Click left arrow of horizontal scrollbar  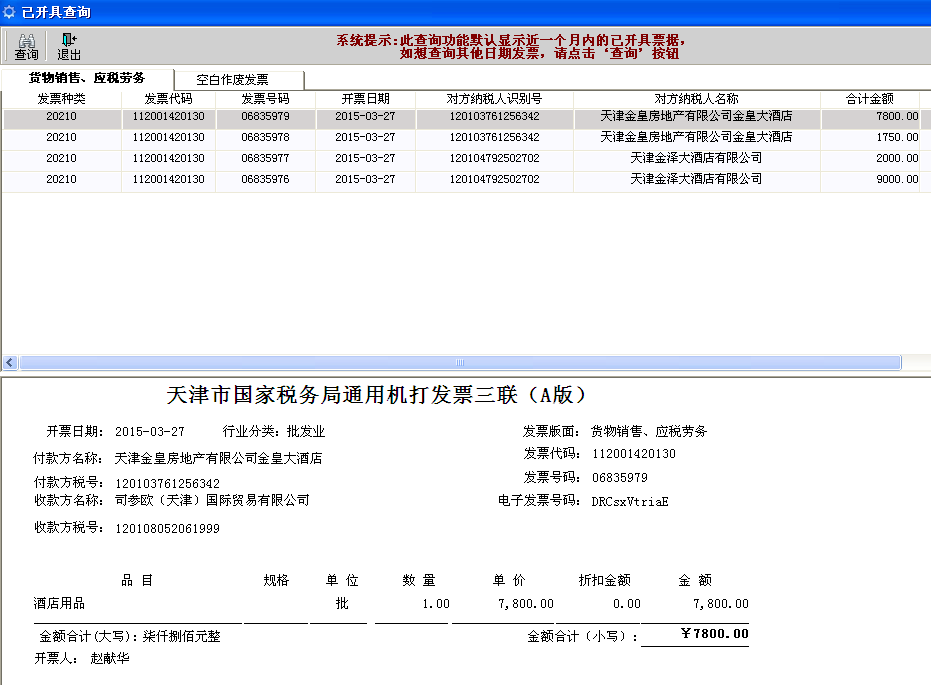pos(10,362)
